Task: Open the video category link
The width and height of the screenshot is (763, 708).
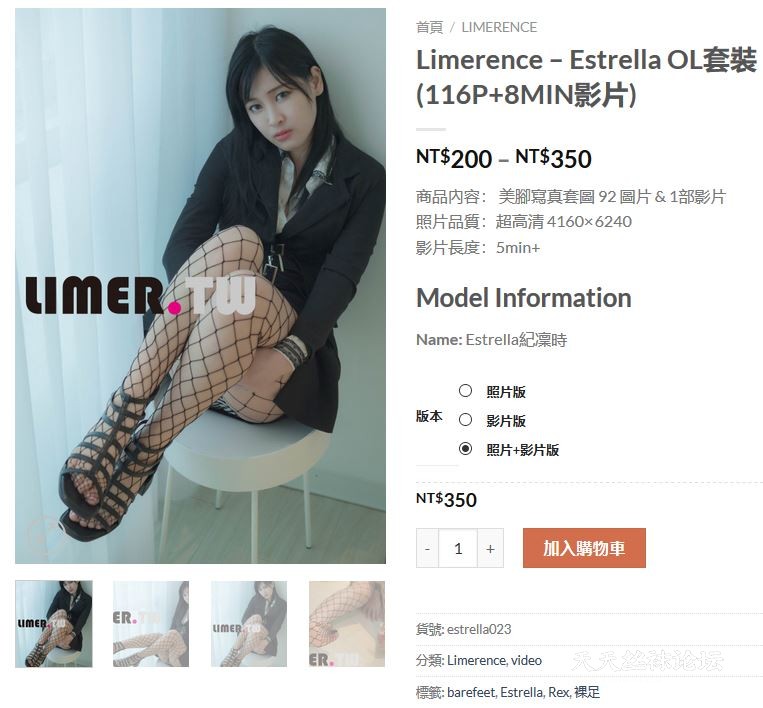Action: tap(526, 660)
